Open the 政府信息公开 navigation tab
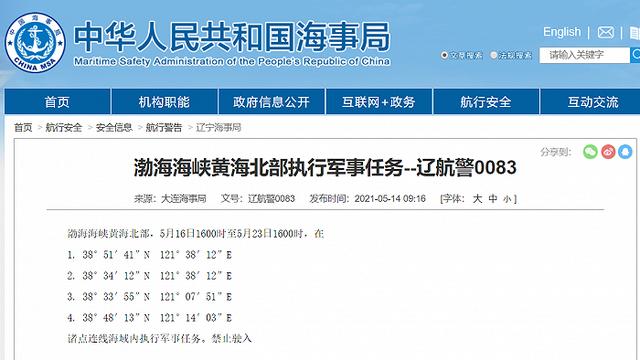This screenshot has width=640, height=360. (x=272, y=102)
